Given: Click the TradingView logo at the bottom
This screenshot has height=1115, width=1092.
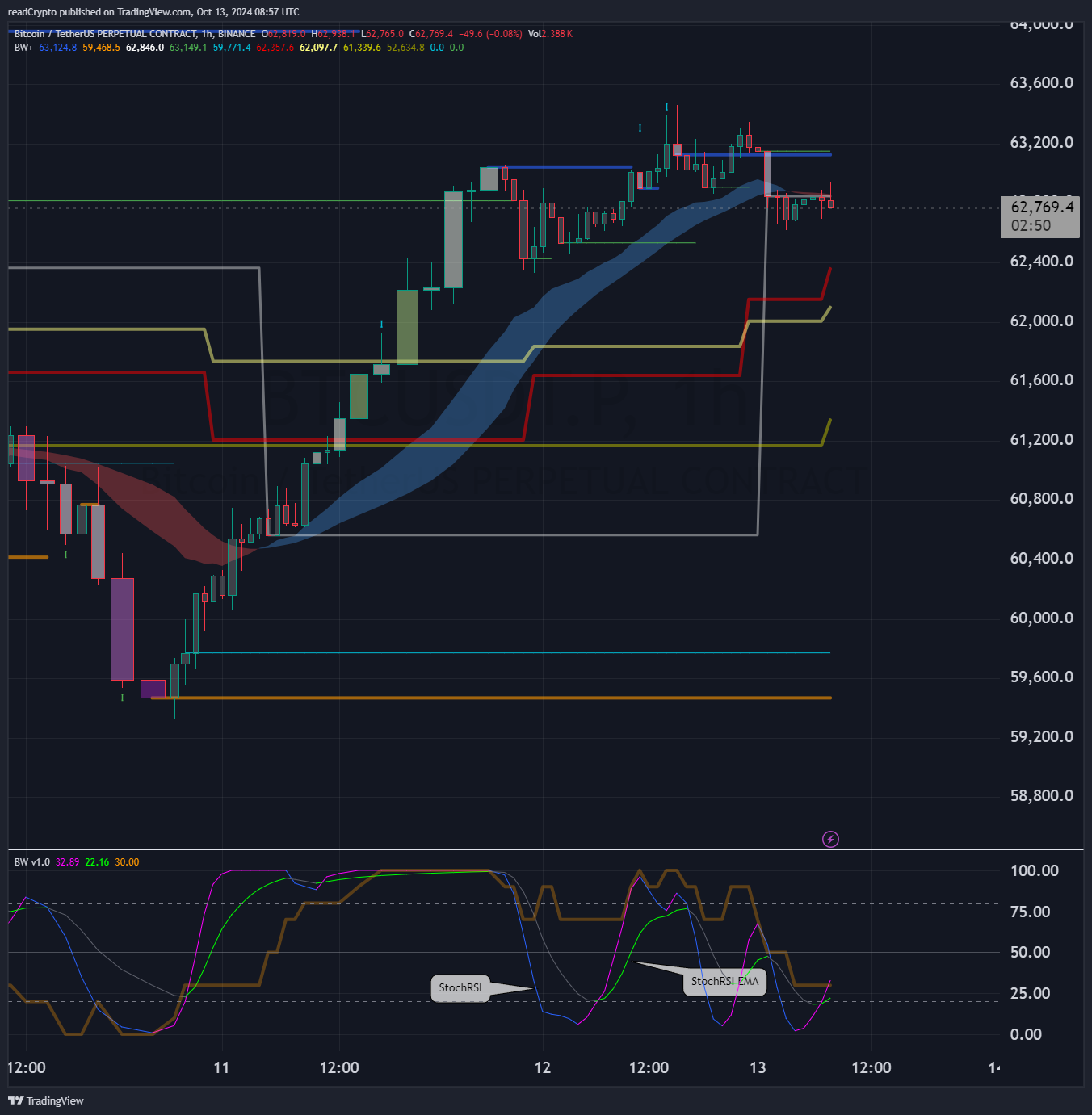Looking at the screenshot, I should point(45,1100).
